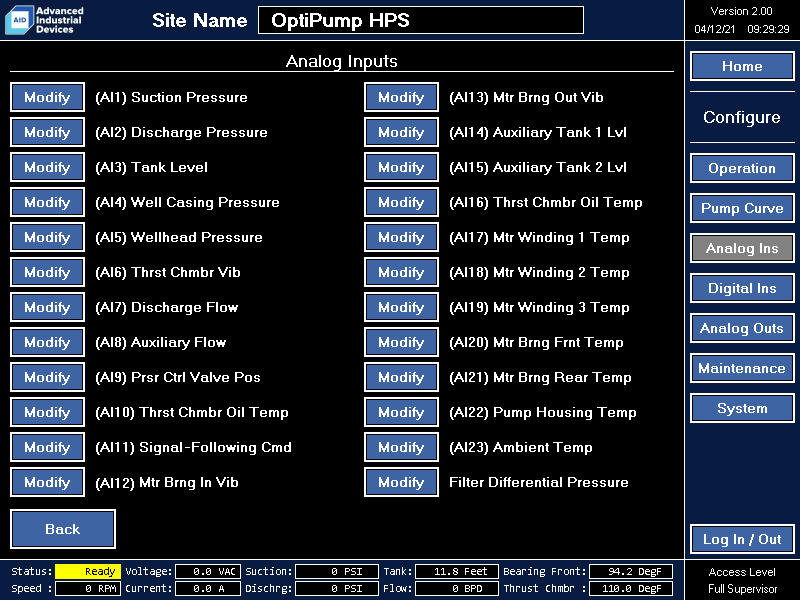
Task: Click the (AI7) Discharge Flow label
Action: (167, 307)
